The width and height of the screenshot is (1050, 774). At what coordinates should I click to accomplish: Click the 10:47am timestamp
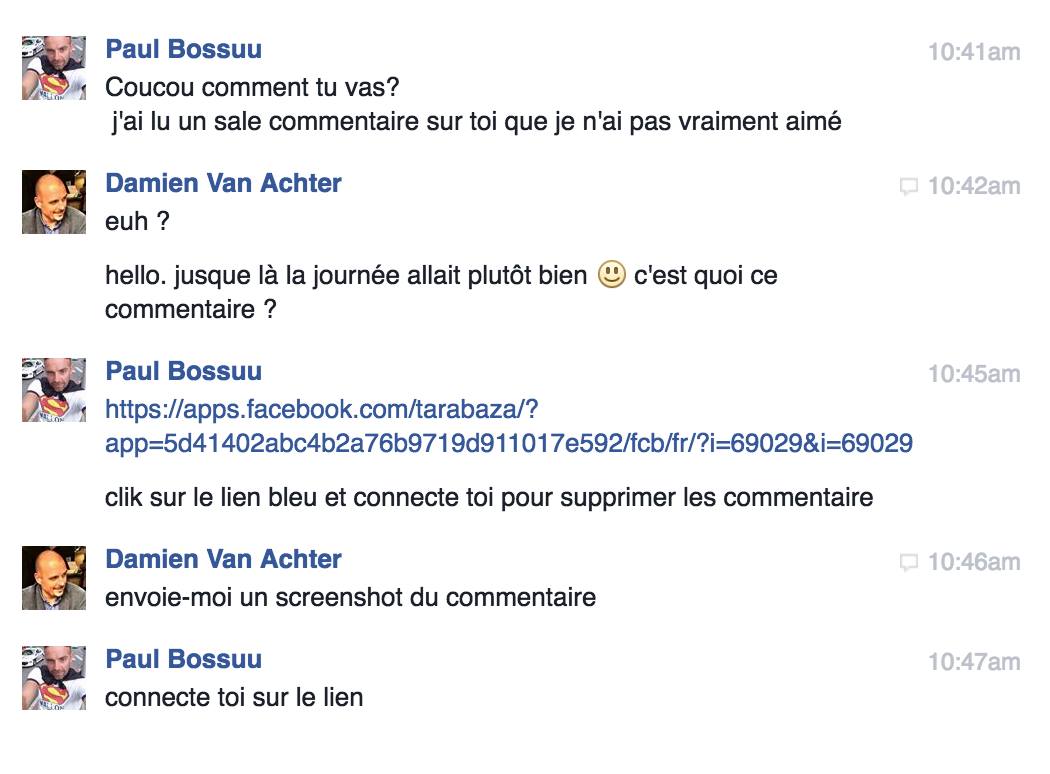973,662
